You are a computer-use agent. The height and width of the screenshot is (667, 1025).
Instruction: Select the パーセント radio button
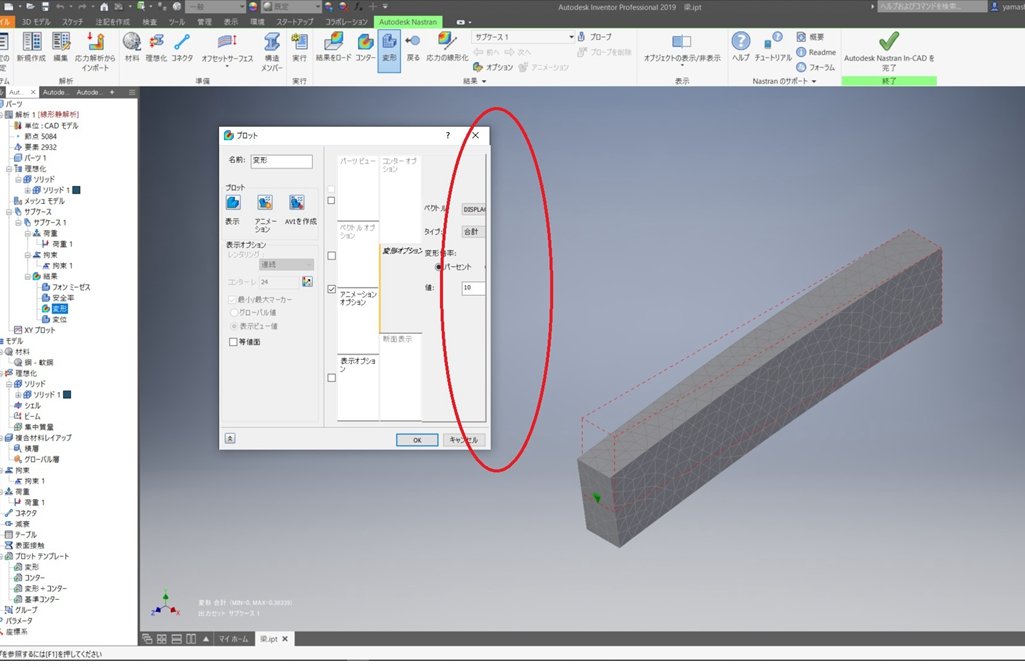click(439, 267)
